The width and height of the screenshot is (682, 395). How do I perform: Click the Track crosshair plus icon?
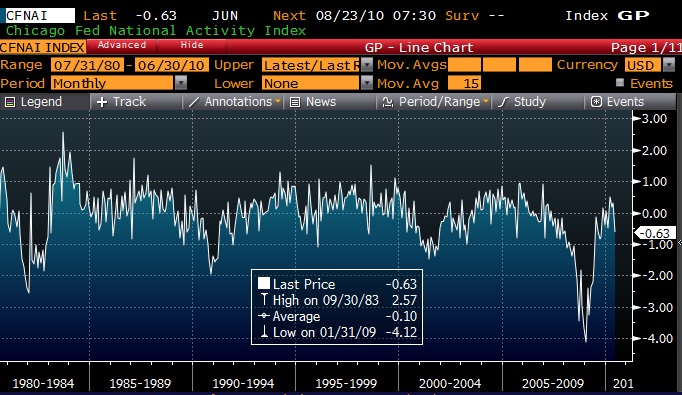(x=102, y=102)
